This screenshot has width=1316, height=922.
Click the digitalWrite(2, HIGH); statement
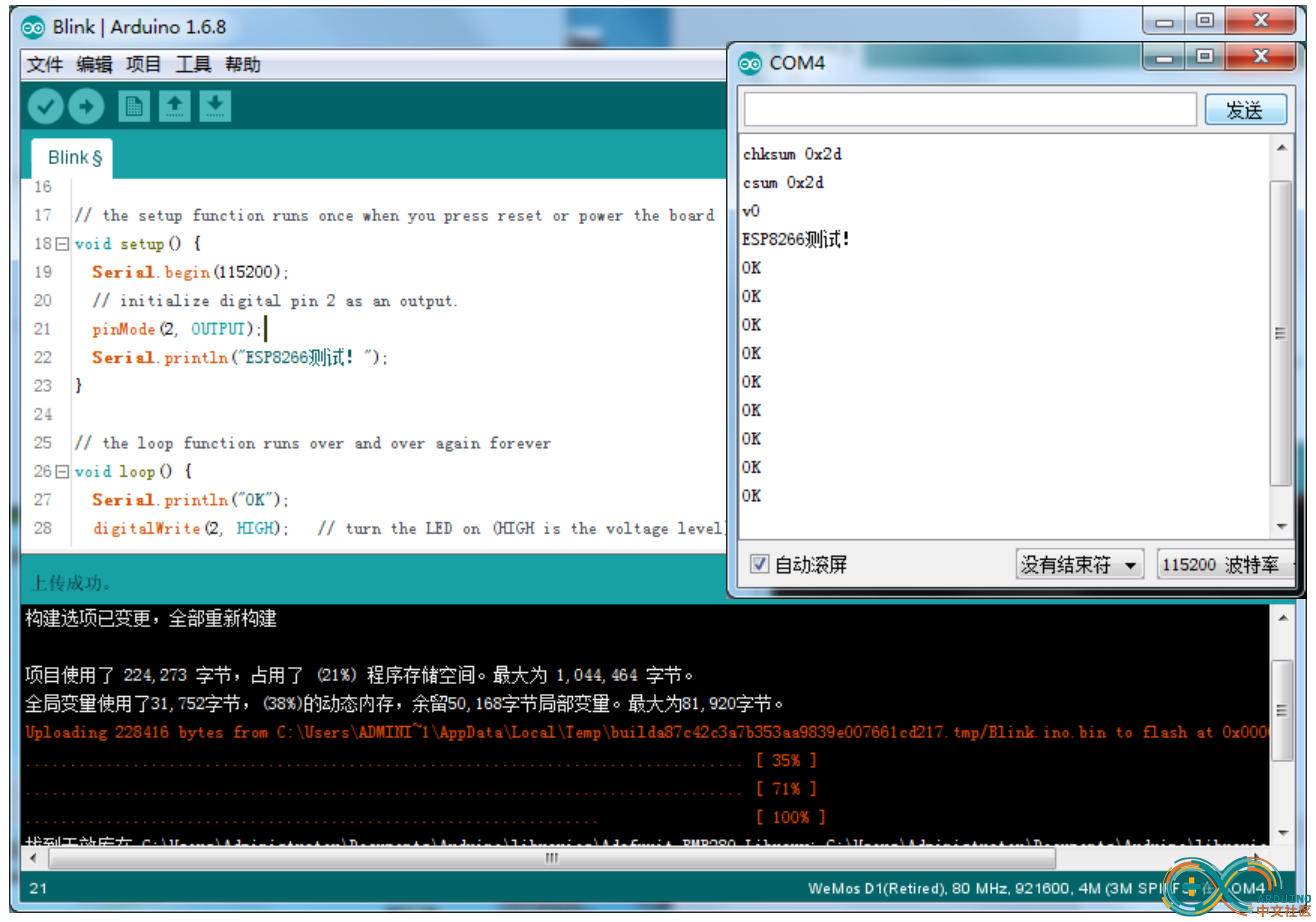192,528
